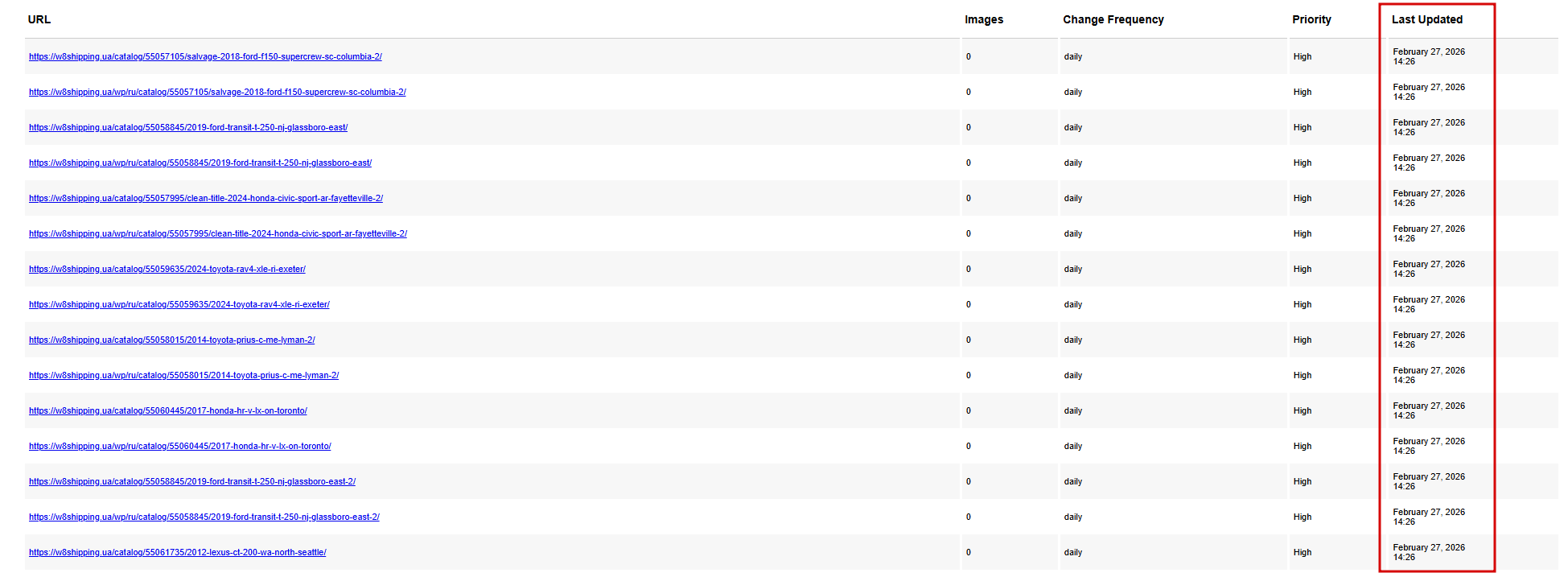This screenshot has width=1568, height=573.
Task: Open the /wp/ru 2014-toyota-prius-c link
Action: tap(184, 375)
